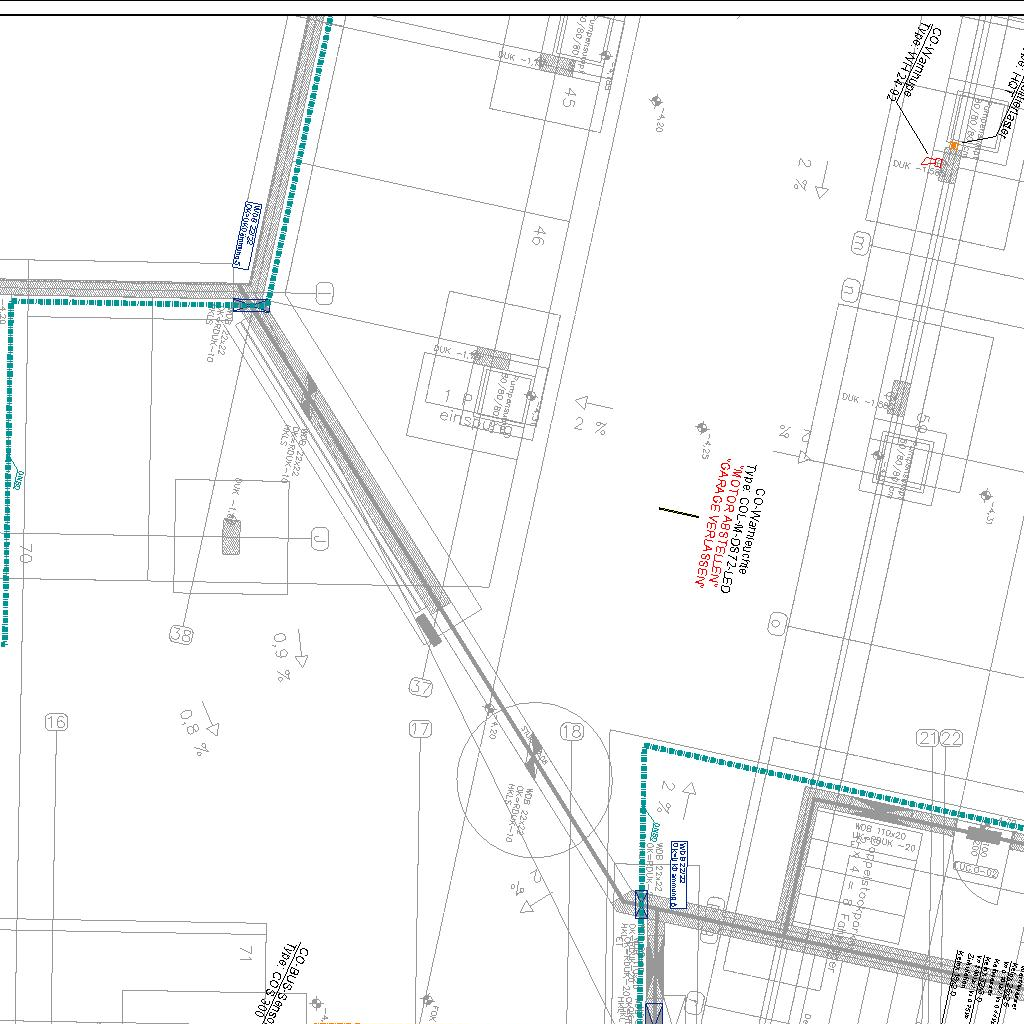Select blue crossed box at upper-left duct corner

(252, 306)
